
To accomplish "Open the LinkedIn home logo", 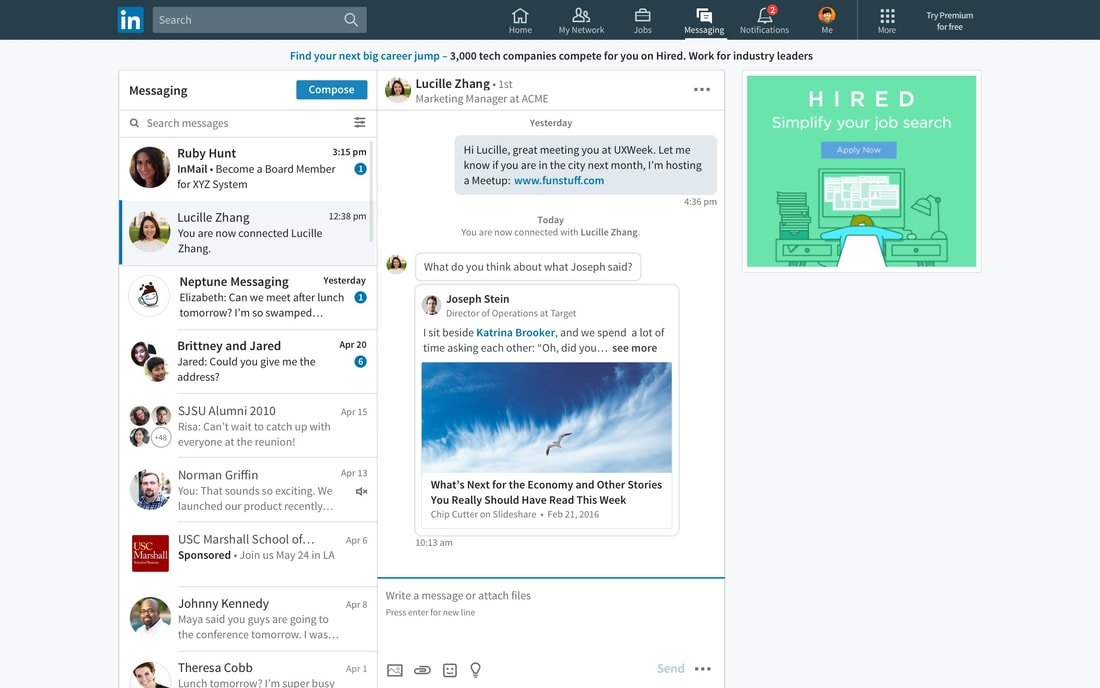I will click(130, 19).
